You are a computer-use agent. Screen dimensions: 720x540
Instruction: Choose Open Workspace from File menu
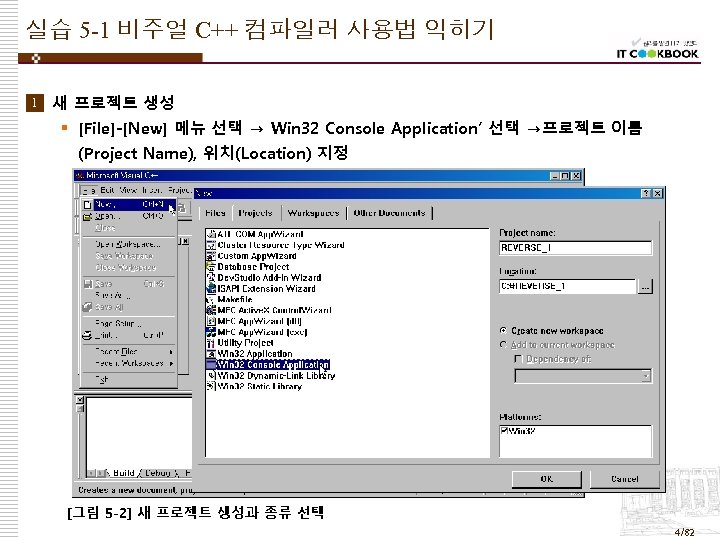(129, 244)
